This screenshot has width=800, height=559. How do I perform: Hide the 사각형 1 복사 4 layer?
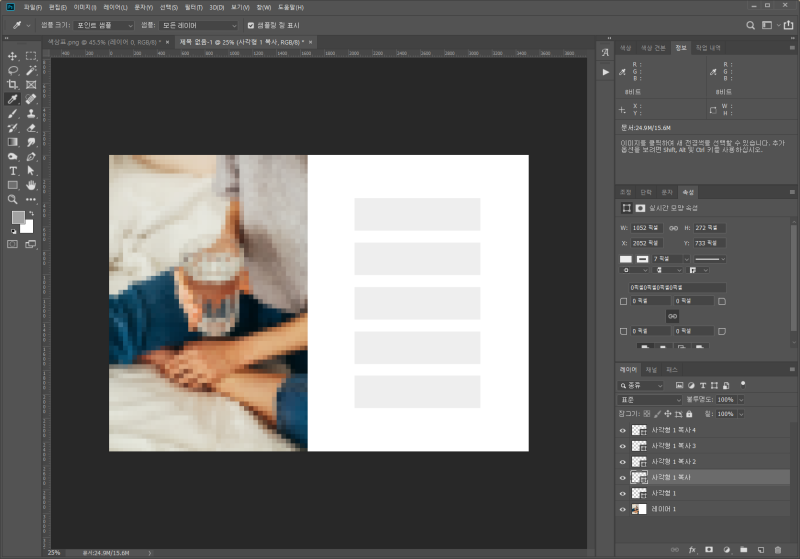tap(622, 430)
